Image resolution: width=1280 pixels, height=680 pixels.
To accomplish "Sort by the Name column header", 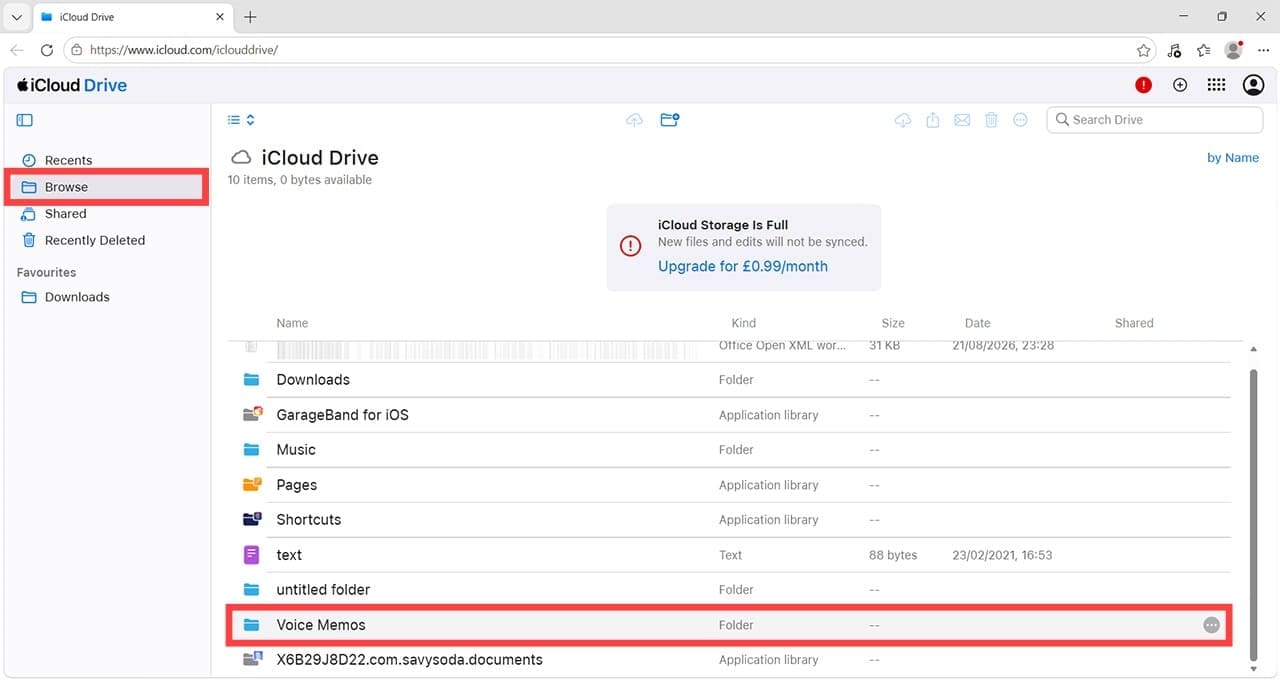I will tap(292, 323).
